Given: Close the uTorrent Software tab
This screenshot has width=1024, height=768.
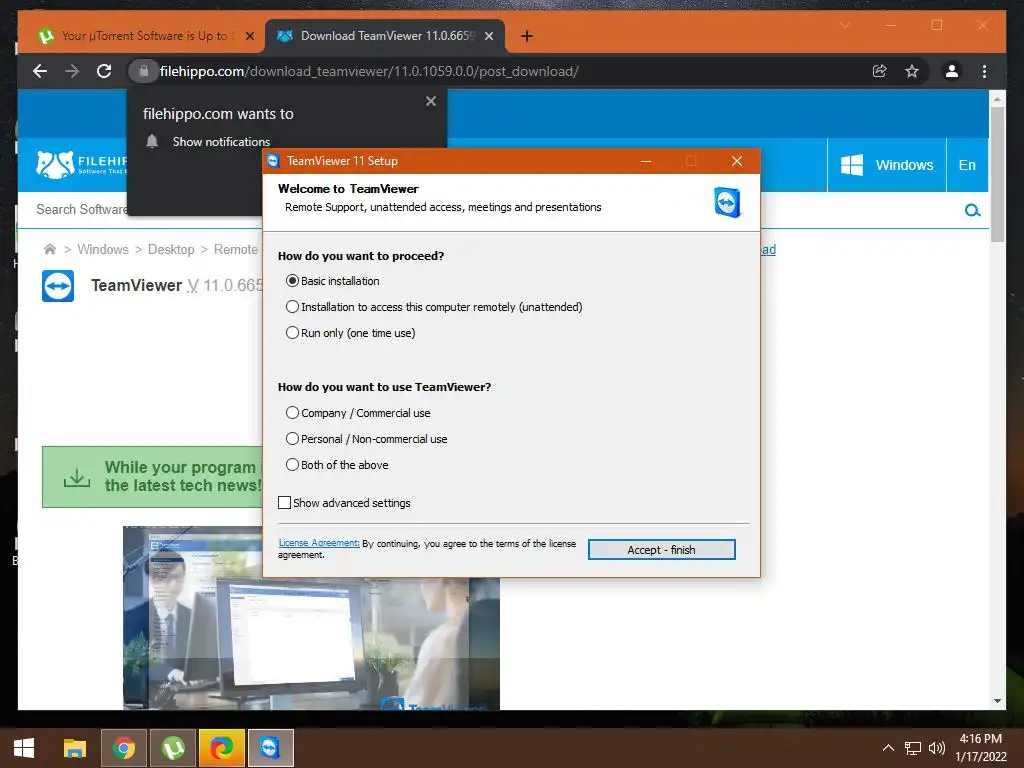Looking at the screenshot, I should [x=249, y=36].
